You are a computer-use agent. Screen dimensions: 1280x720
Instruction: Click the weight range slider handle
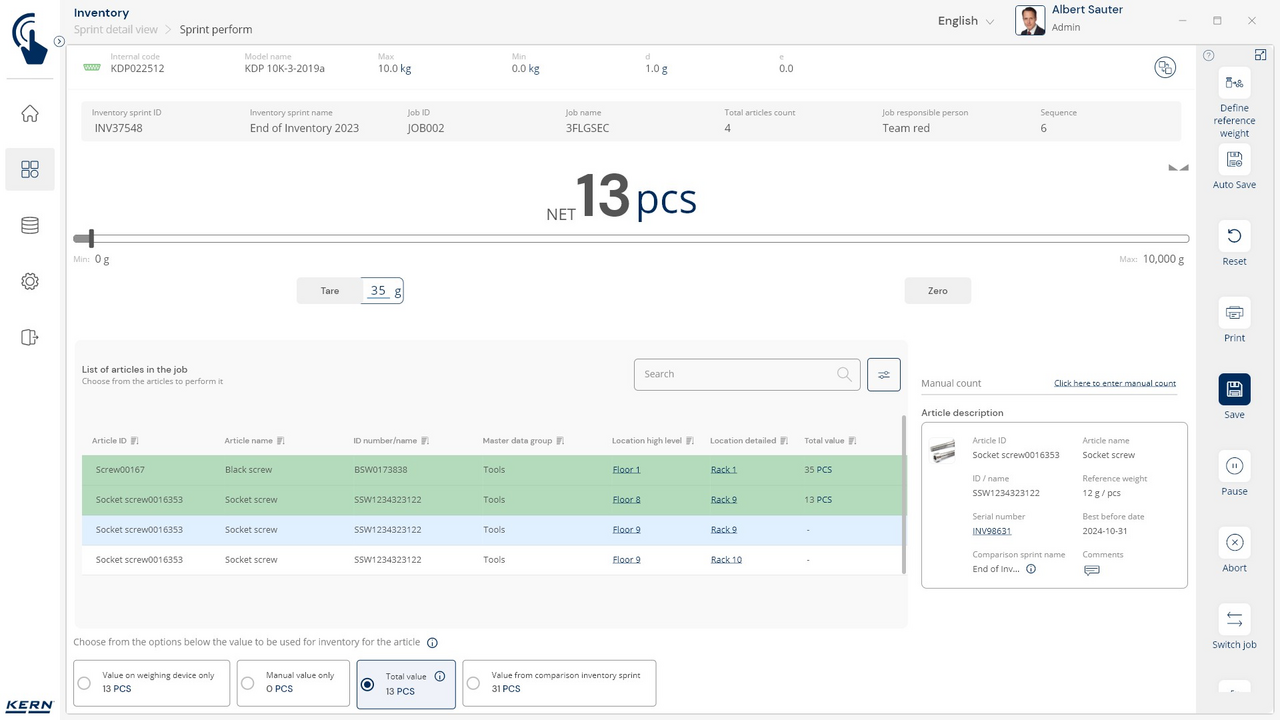(x=91, y=238)
